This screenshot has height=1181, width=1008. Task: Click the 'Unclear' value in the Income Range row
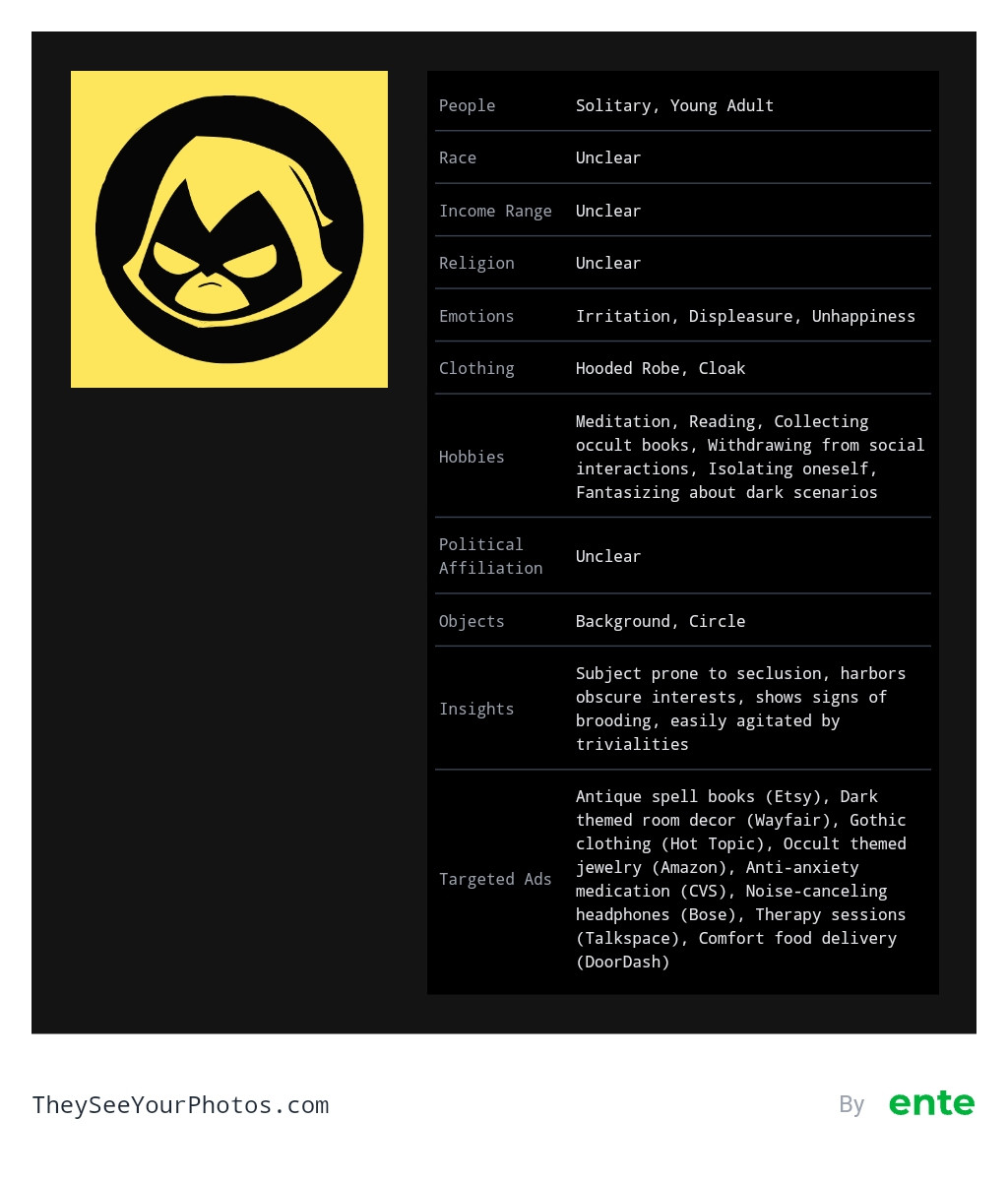tap(608, 211)
